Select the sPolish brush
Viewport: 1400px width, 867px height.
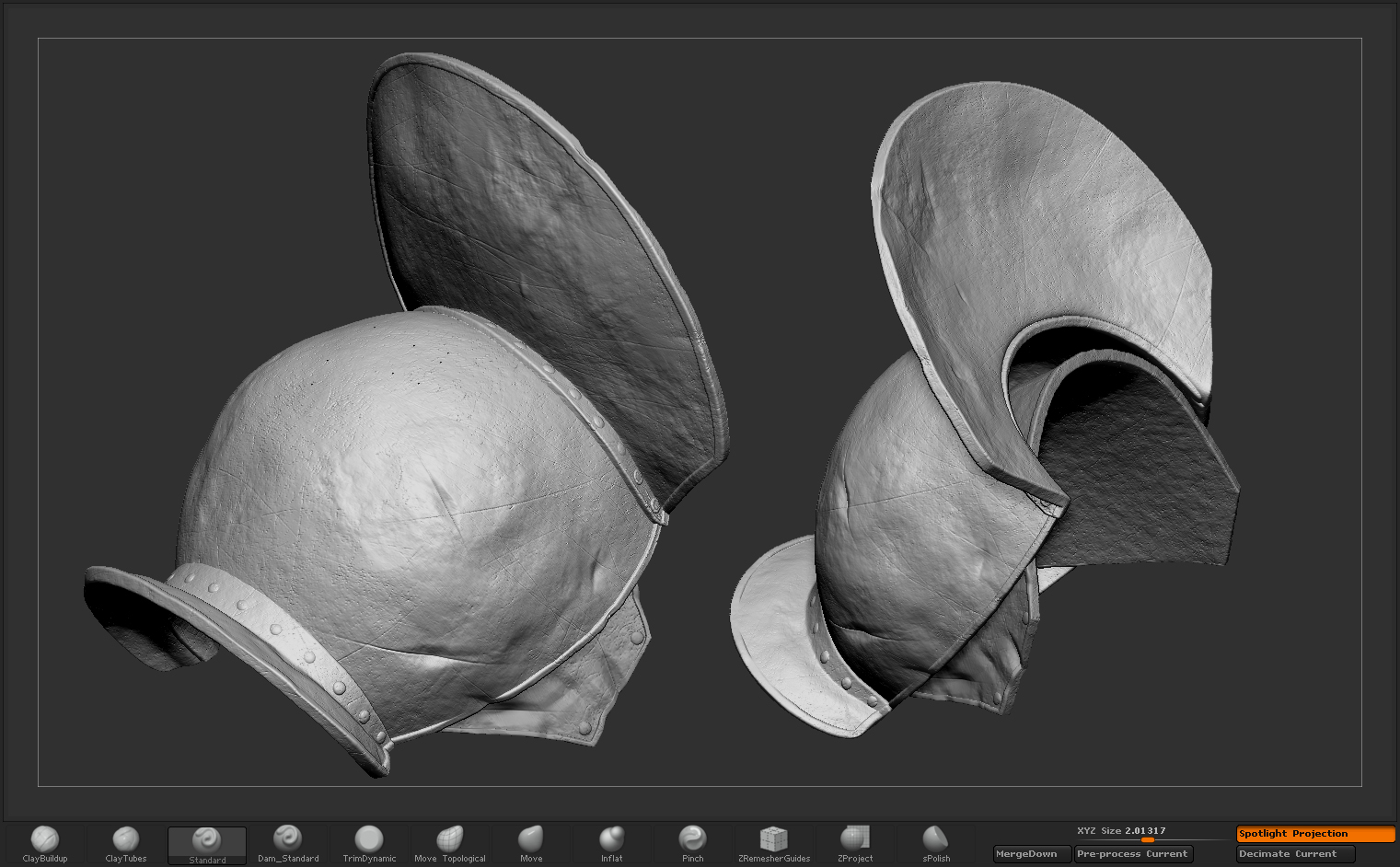tap(936, 845)
